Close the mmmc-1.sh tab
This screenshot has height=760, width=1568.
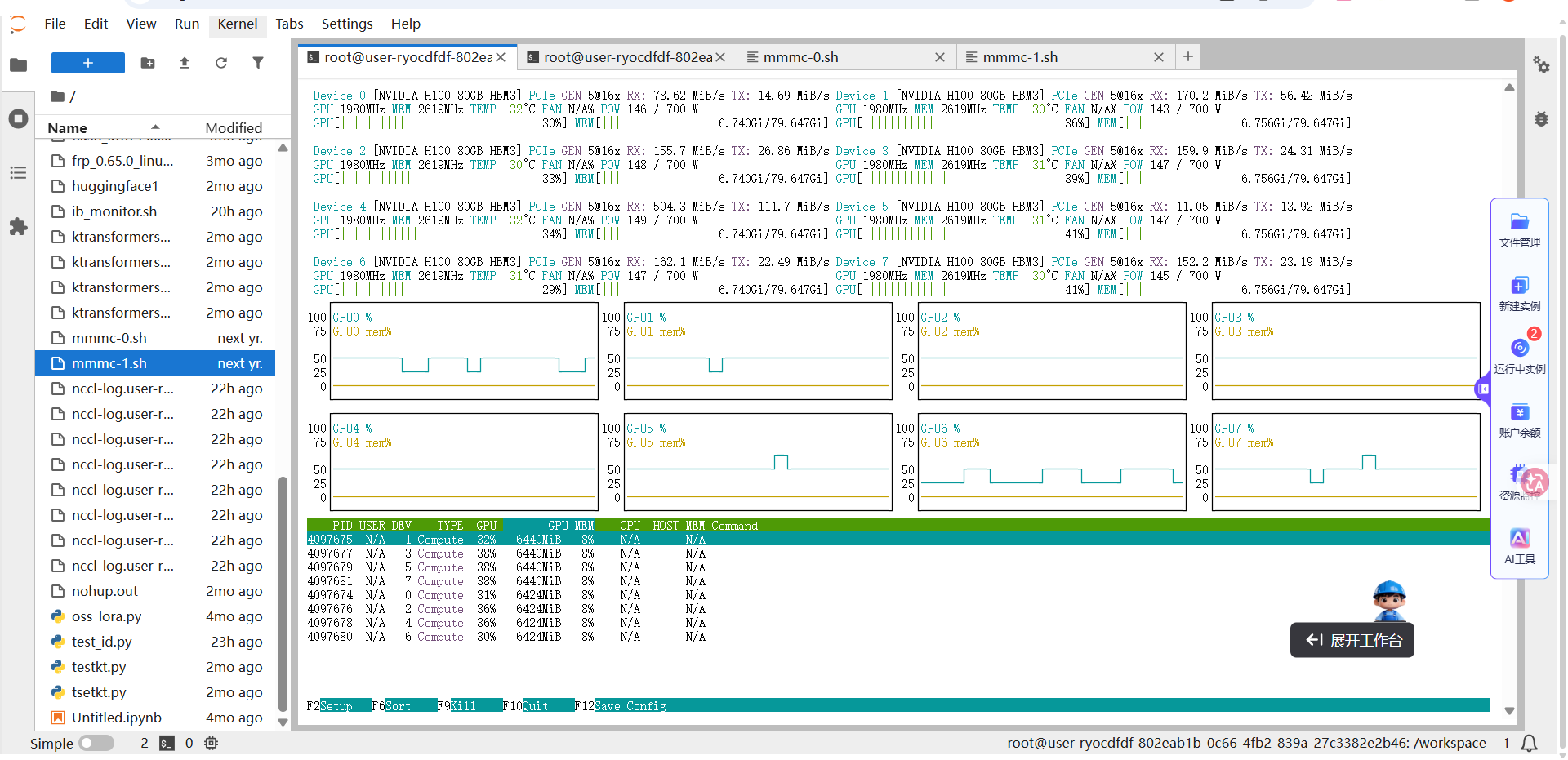coord(1158,57)
